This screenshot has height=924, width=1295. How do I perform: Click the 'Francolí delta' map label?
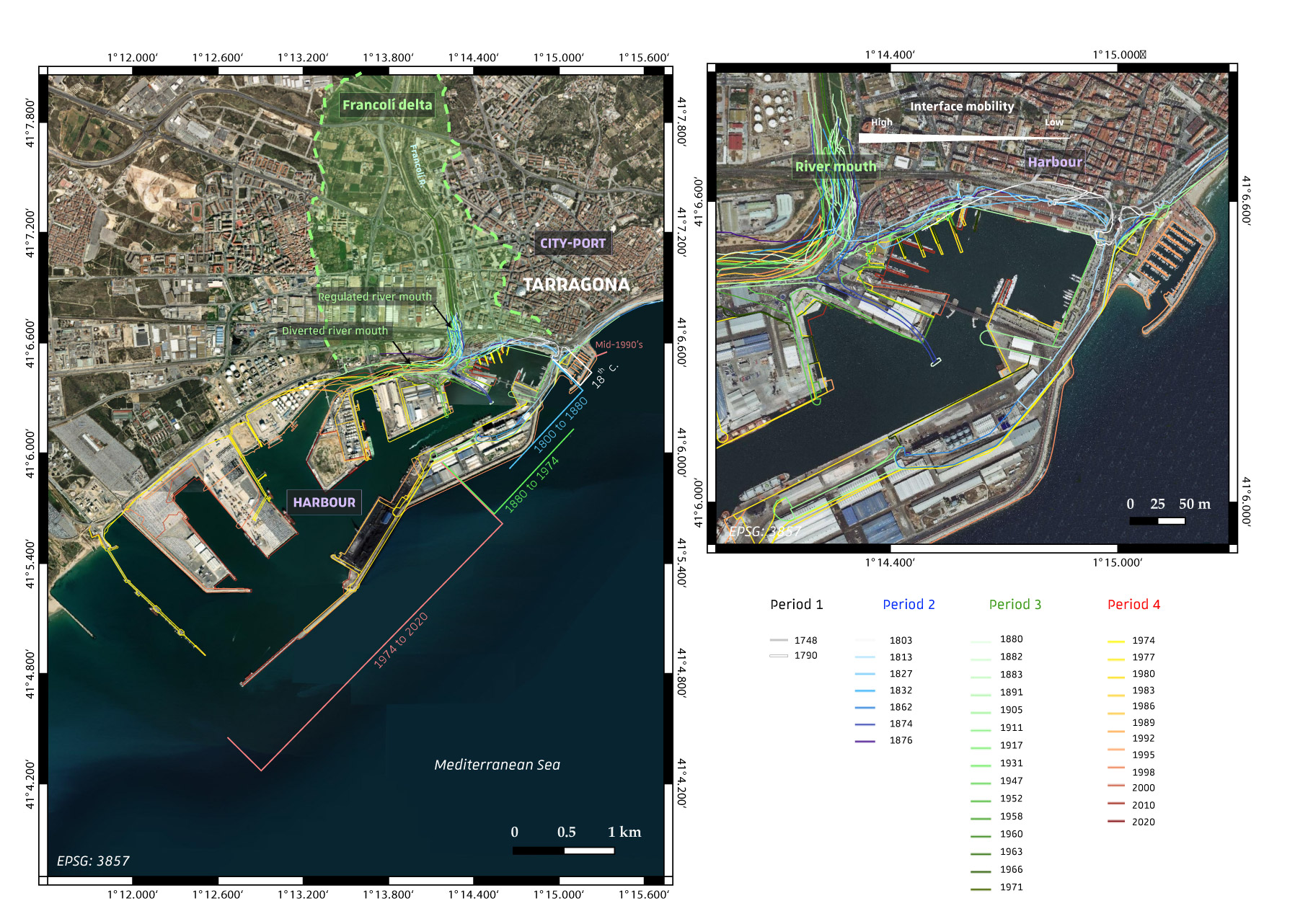click(387, 105)
